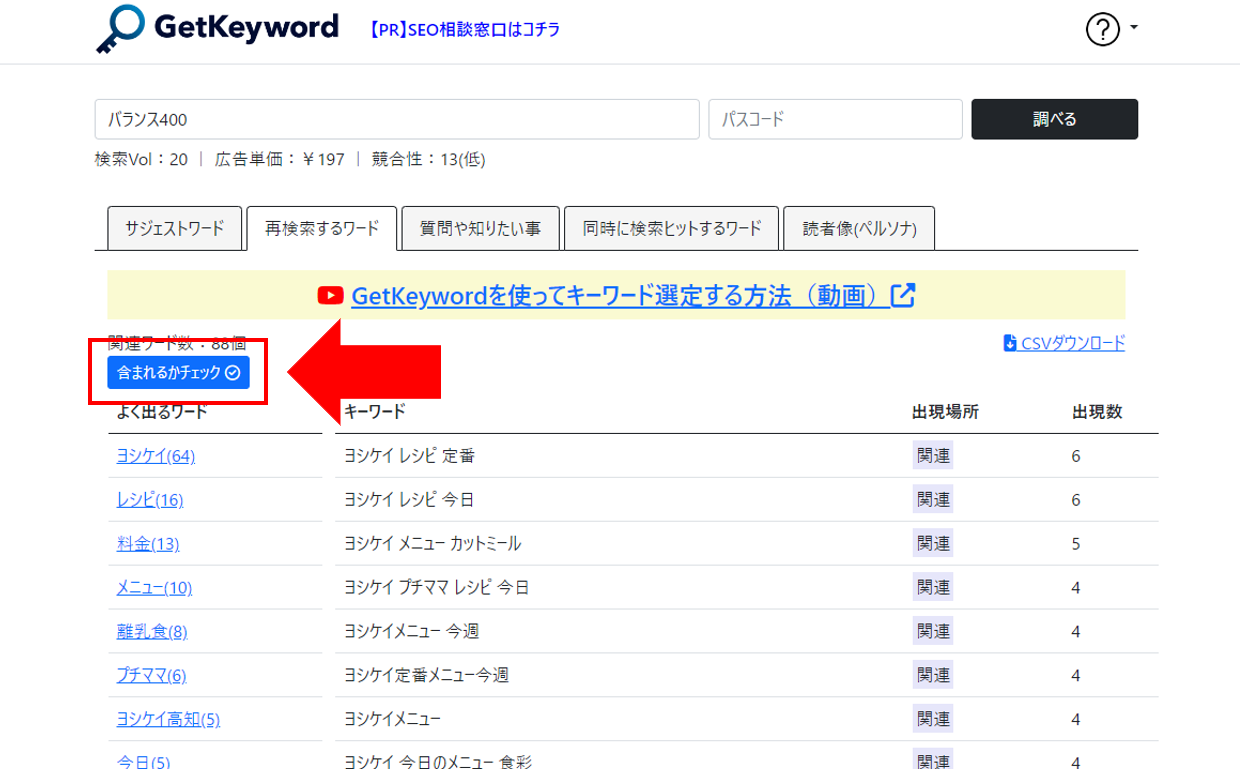Filter by ヨシケイ高知(5) word link
The image size is (1240, 769).
point(168,719)
